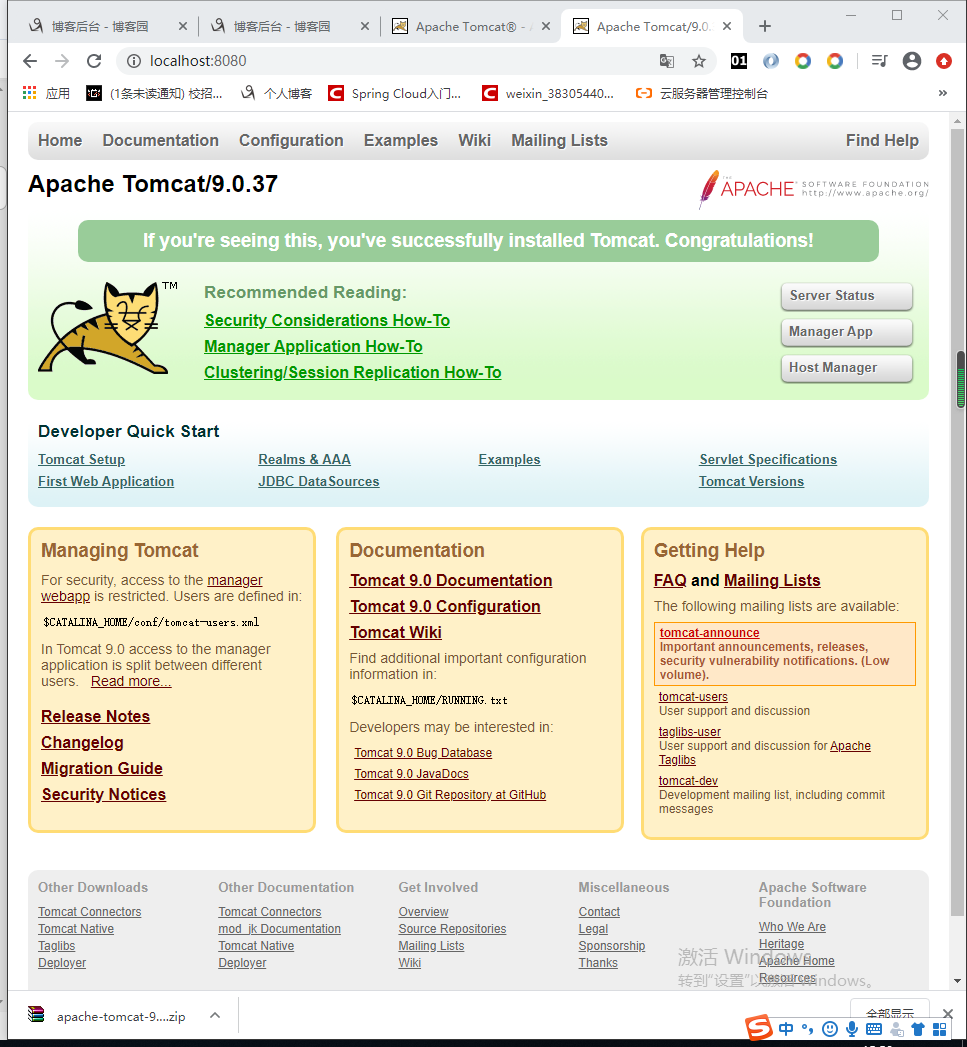The height and width of the screenshot is (1047, 967).
Task: Expand the hidden bookmarks chevron
Action: tap(942, 93)
